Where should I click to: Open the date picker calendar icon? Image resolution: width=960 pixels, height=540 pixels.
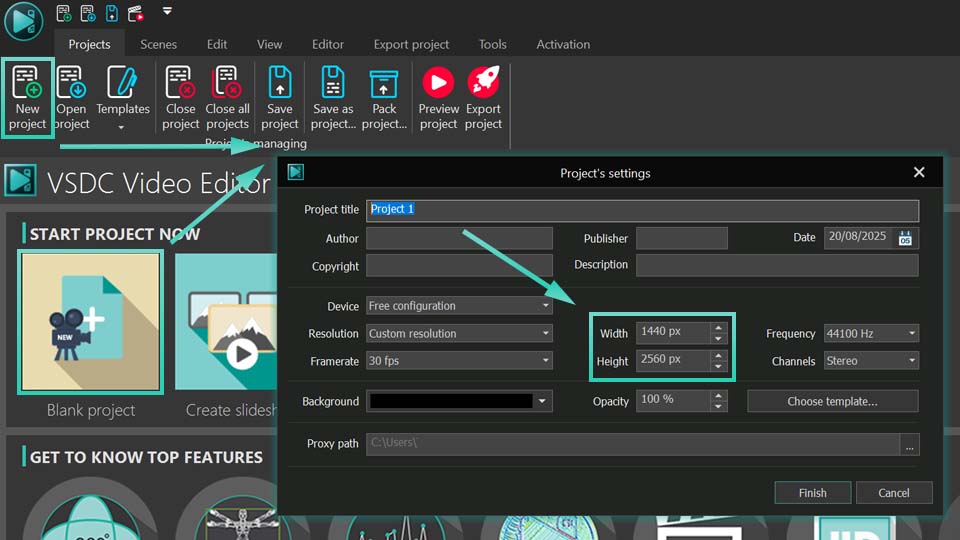click(x=905, y=238)
